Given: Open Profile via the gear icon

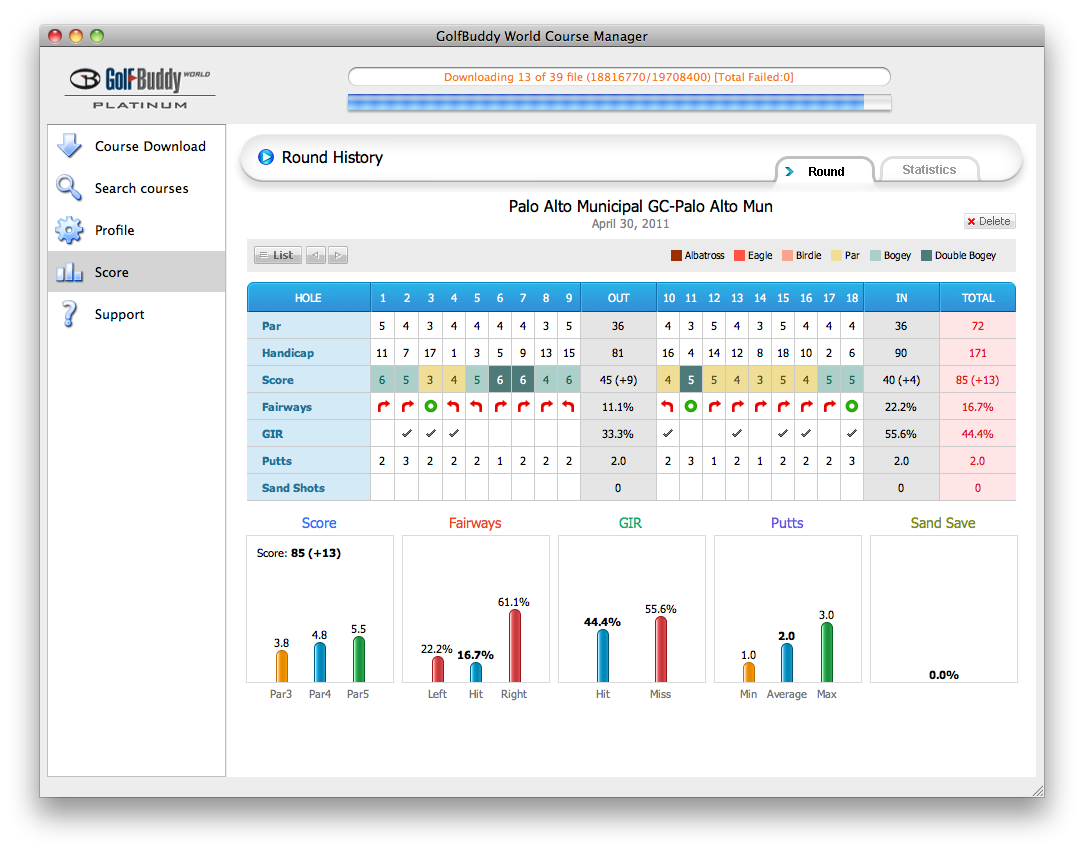Looking at the screenshot, I should pyautogui.click(x=69, y=230).
